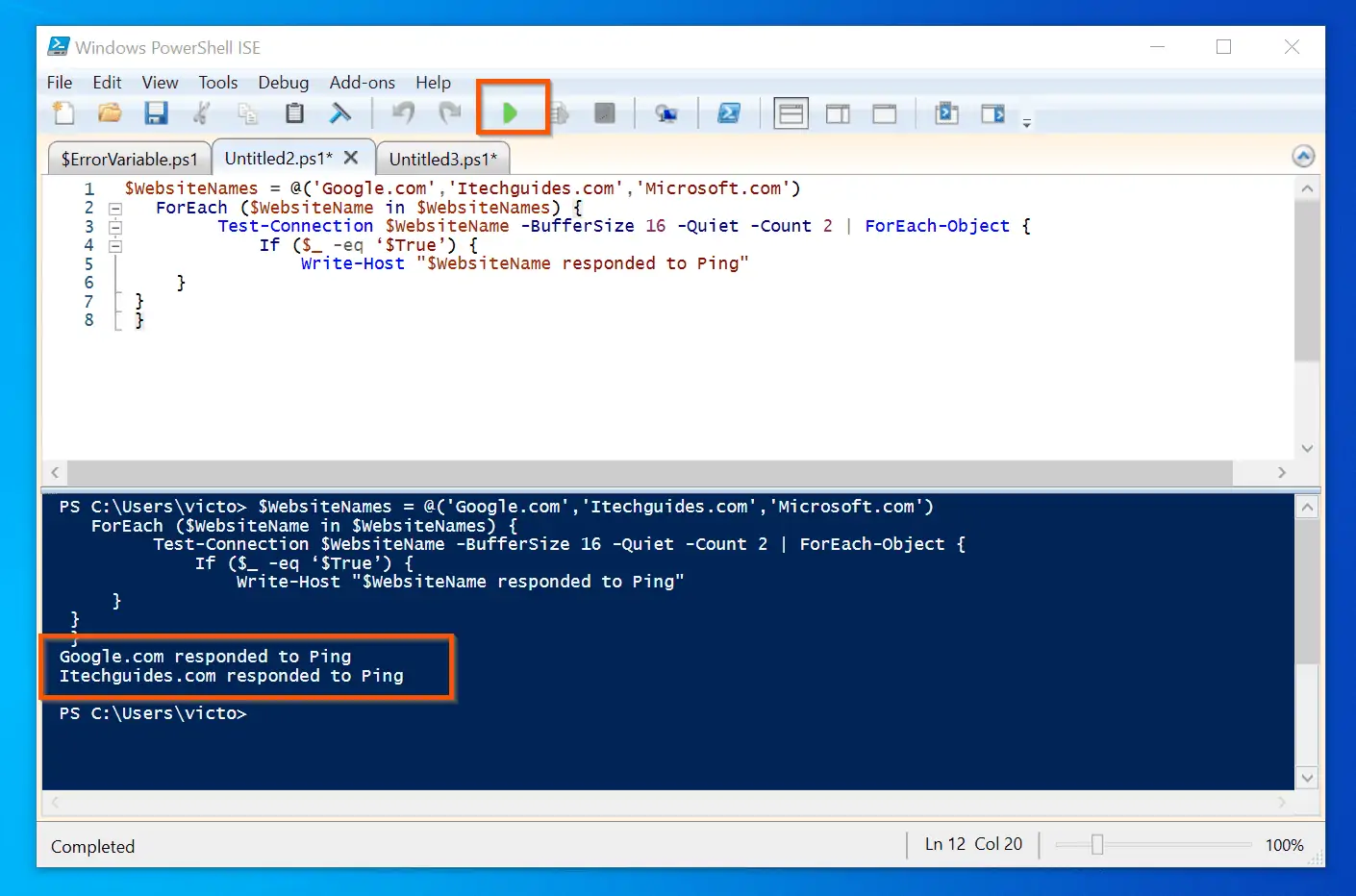Click the Open script folder icon

click(110, 113)
